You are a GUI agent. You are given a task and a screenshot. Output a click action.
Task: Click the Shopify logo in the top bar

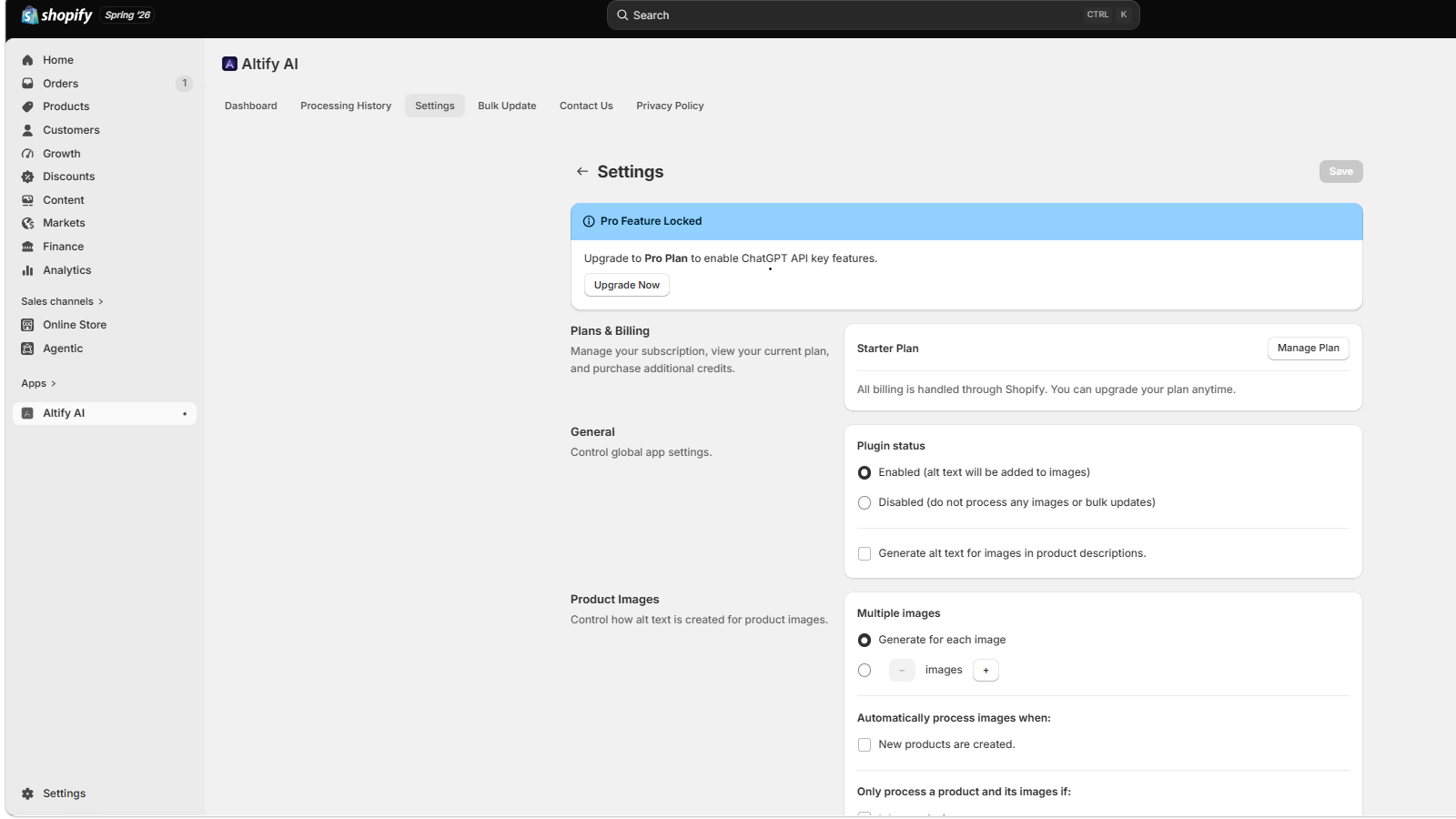(x=56, y=15)
